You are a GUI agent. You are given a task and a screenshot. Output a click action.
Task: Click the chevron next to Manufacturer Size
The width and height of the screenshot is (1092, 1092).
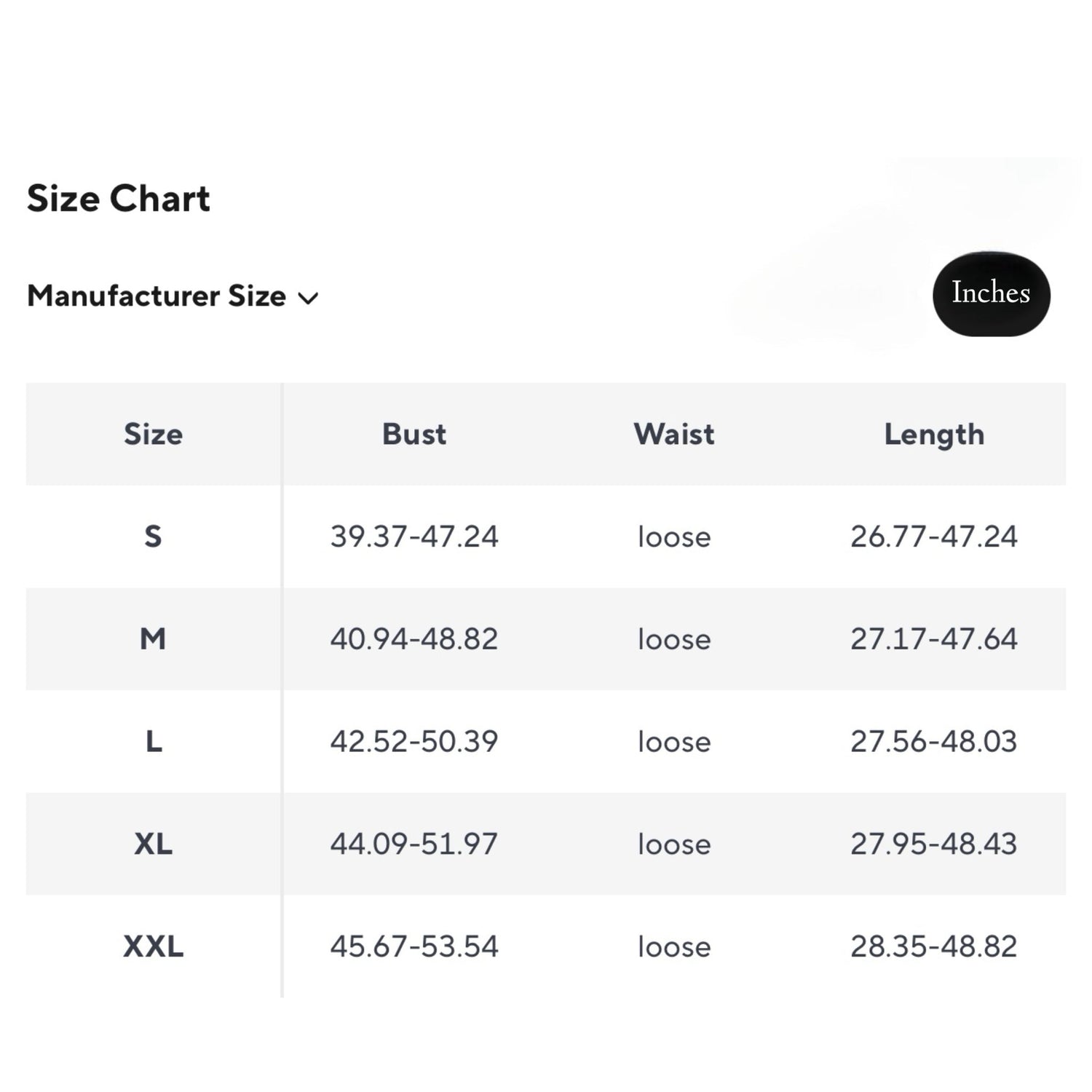[309, 298]
